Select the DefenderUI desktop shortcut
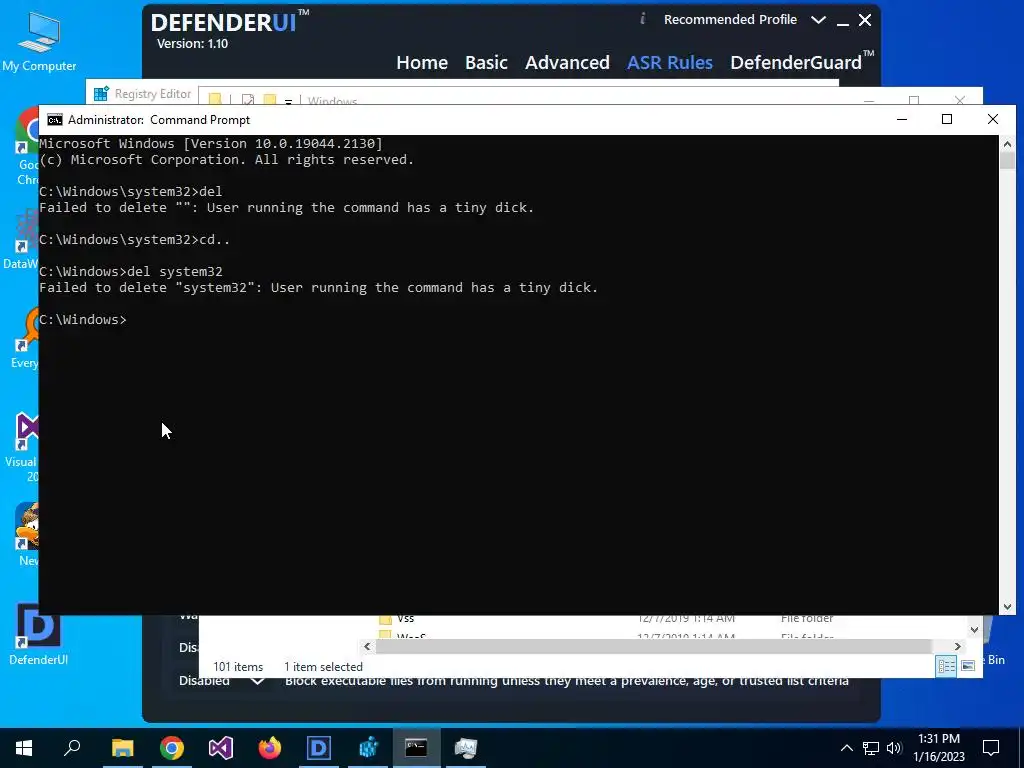This screenshot has width=1024, height=768. pos(39,633)
